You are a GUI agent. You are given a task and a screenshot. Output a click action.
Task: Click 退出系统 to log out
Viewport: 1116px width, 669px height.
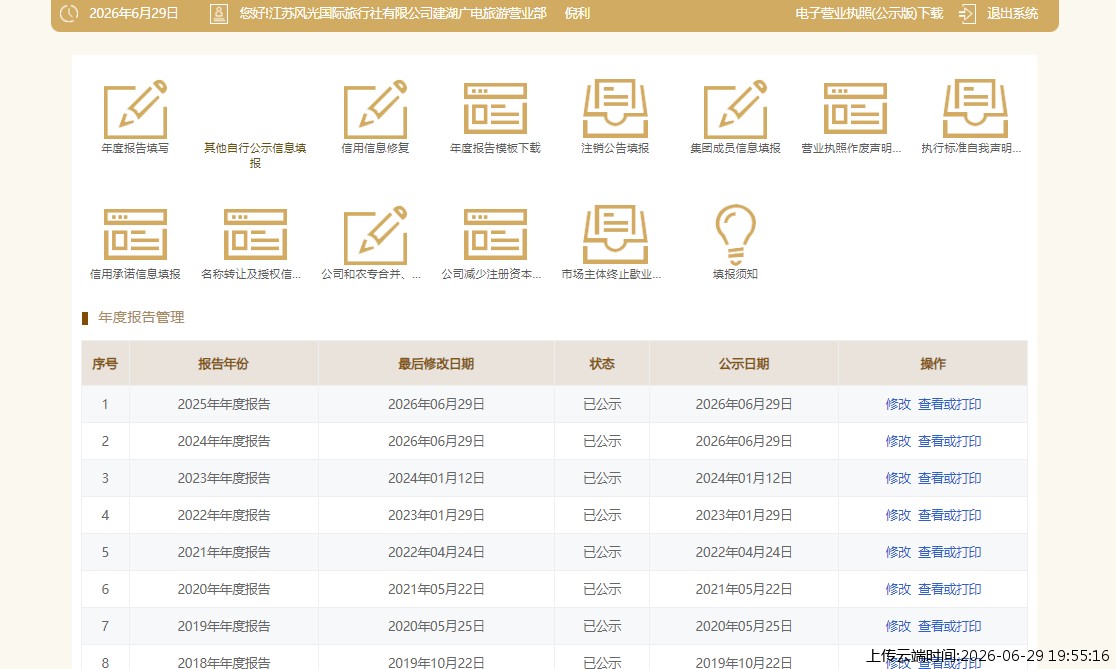[x=1012, y=14]
